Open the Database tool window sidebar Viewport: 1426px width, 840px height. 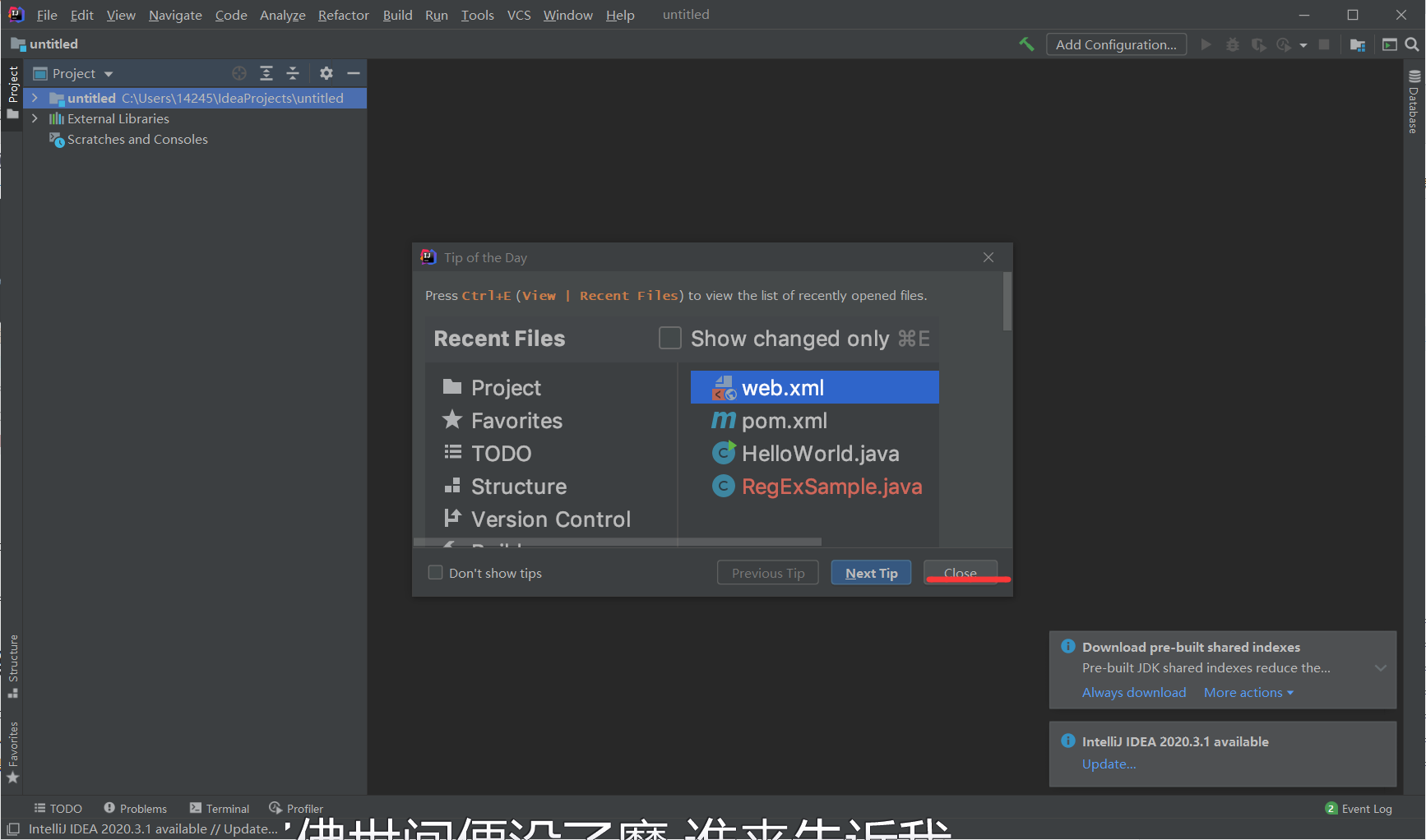coord(1414,102)
